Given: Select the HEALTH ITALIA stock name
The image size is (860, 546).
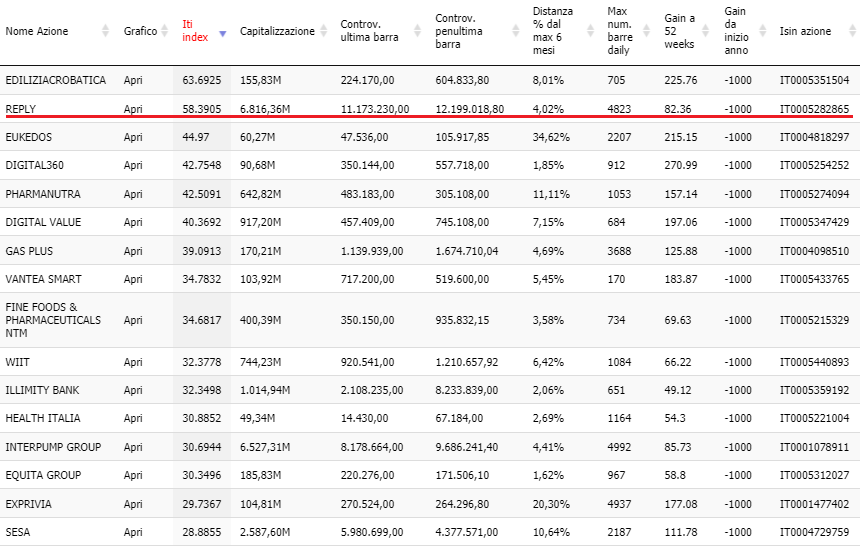Looking at the screenshot, I should click(43, 418).
